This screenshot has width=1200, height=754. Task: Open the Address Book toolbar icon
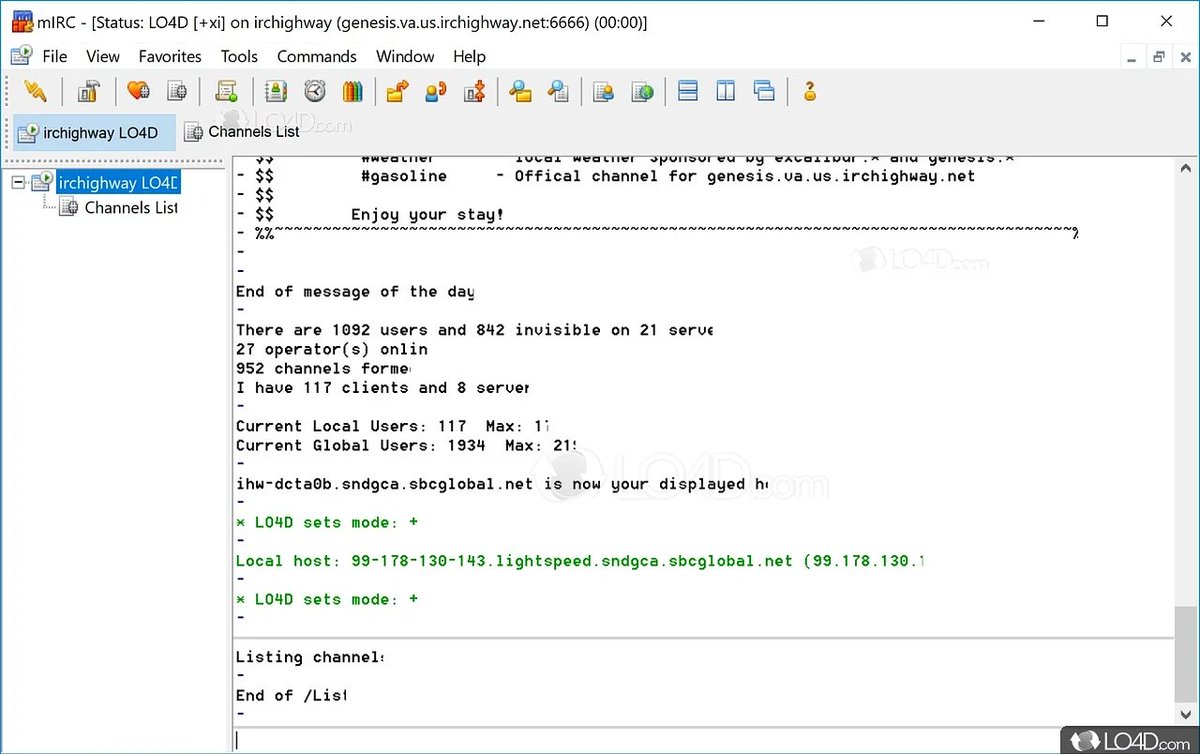(275, 91)
